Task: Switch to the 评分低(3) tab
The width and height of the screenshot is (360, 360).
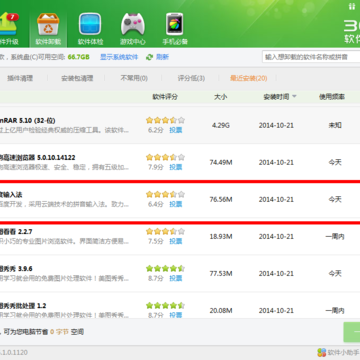Action: tap(191, 78)
